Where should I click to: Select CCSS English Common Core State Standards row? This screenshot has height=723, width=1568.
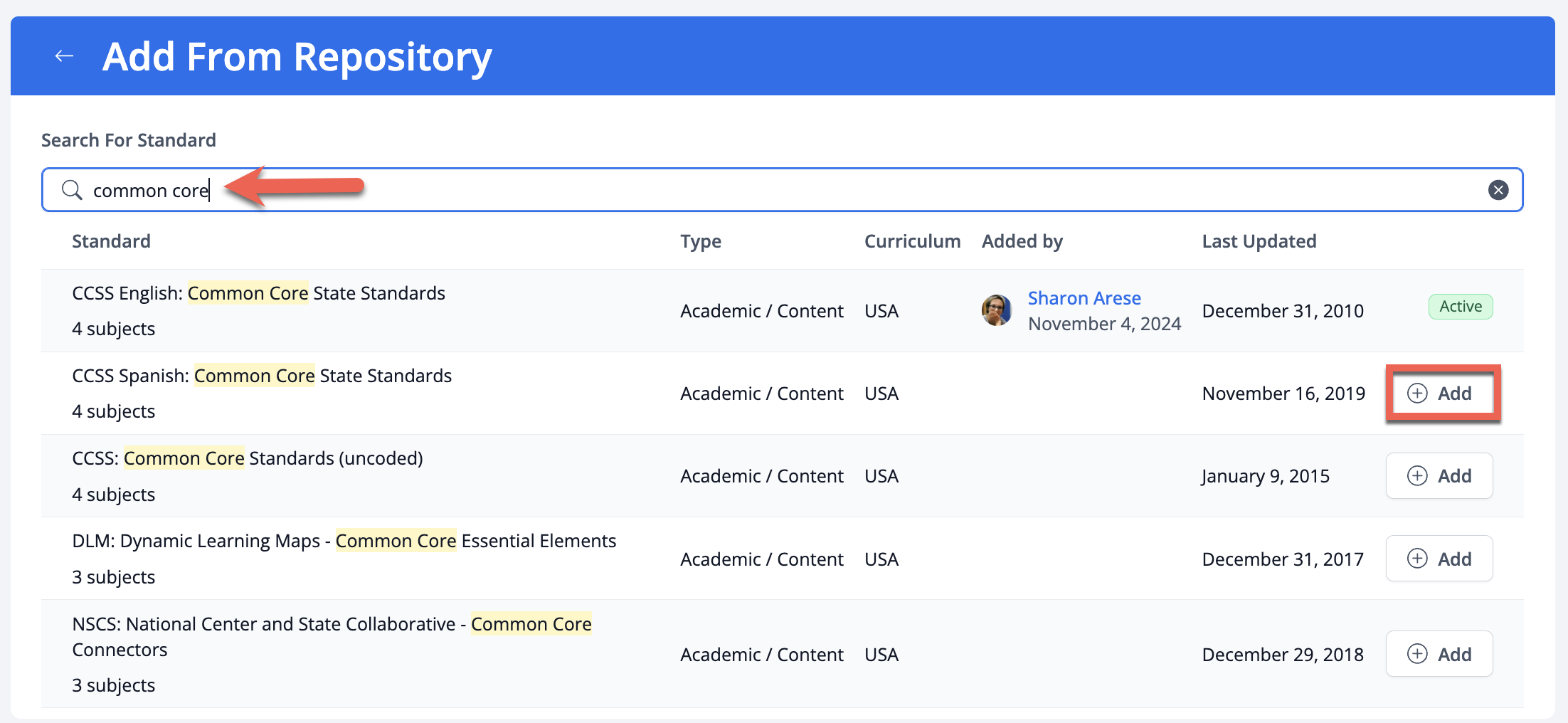point(258,294)
